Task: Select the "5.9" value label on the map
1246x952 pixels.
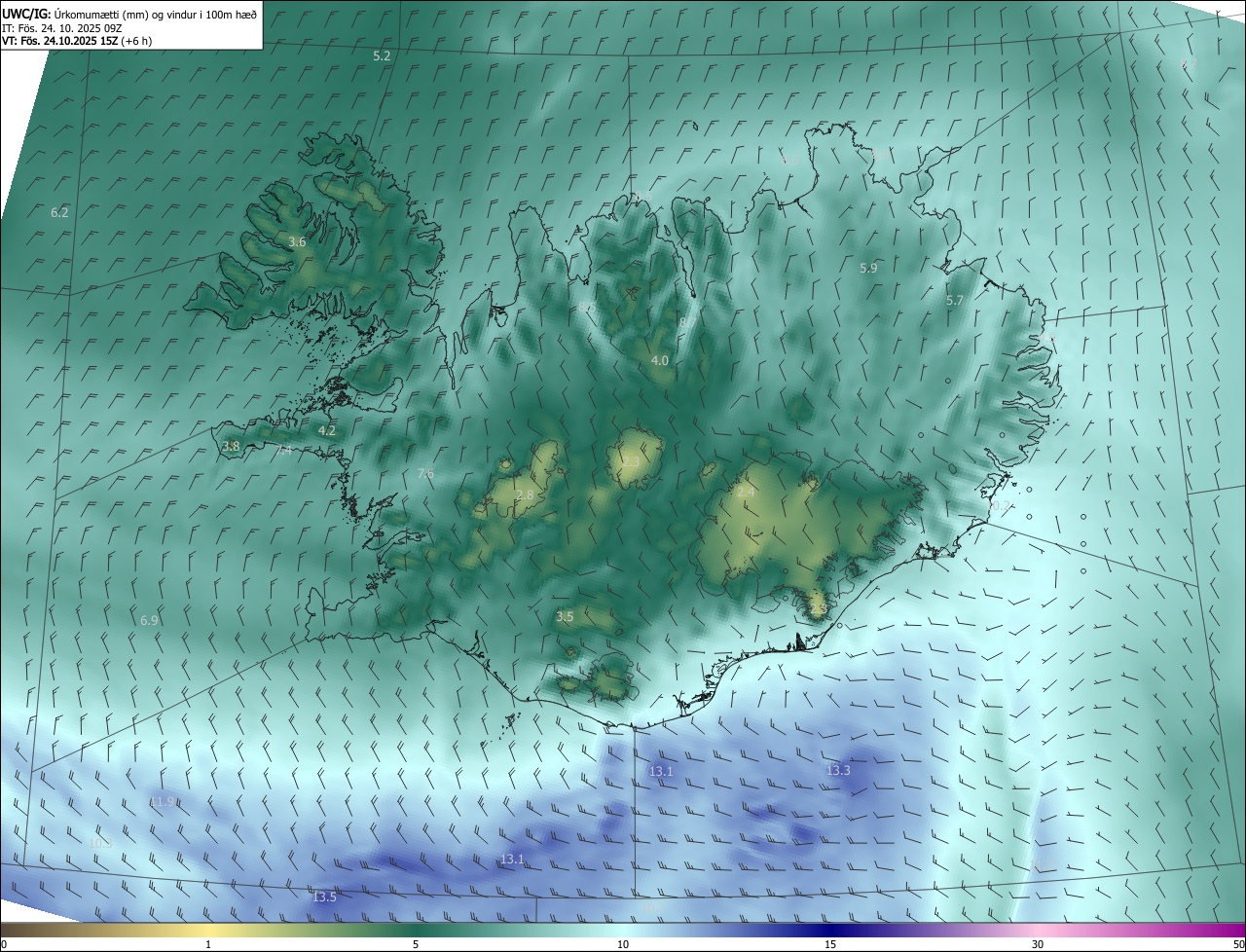Action: (868, 268)
